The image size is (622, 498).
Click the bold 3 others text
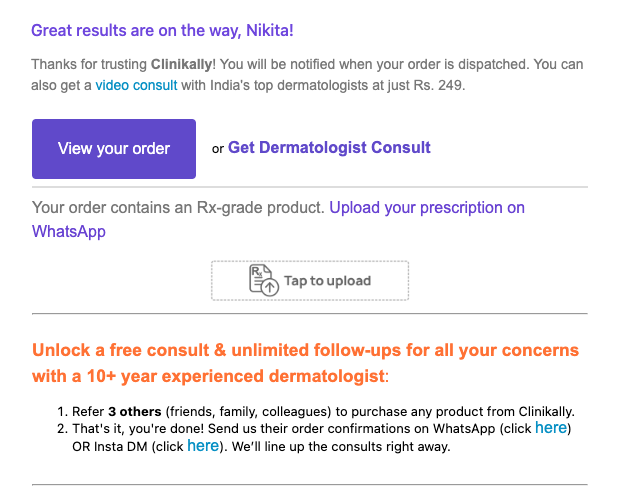click(x=134, y=411)
